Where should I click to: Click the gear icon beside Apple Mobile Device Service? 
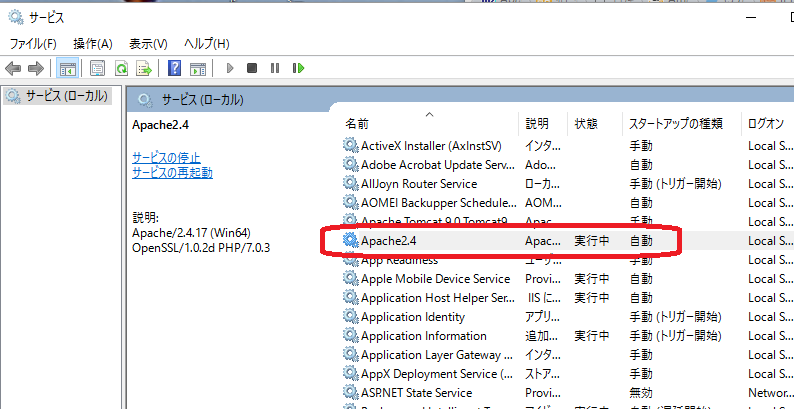[350, 278]
